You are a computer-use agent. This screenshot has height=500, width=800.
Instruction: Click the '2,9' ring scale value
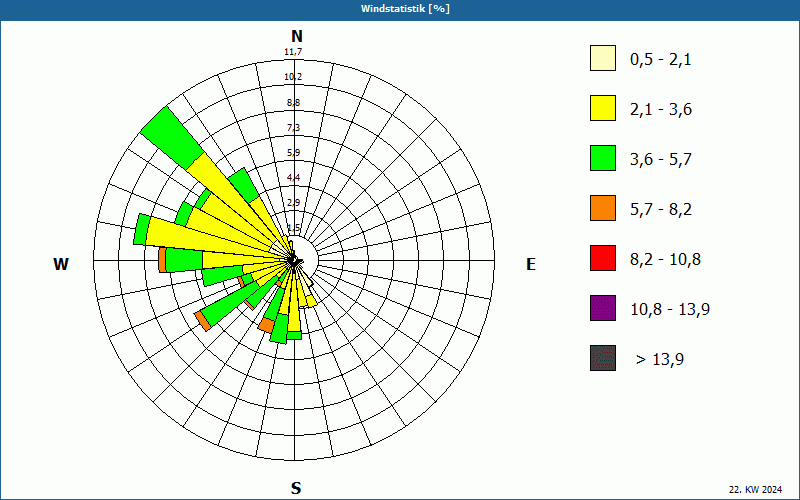coord(293,203)
